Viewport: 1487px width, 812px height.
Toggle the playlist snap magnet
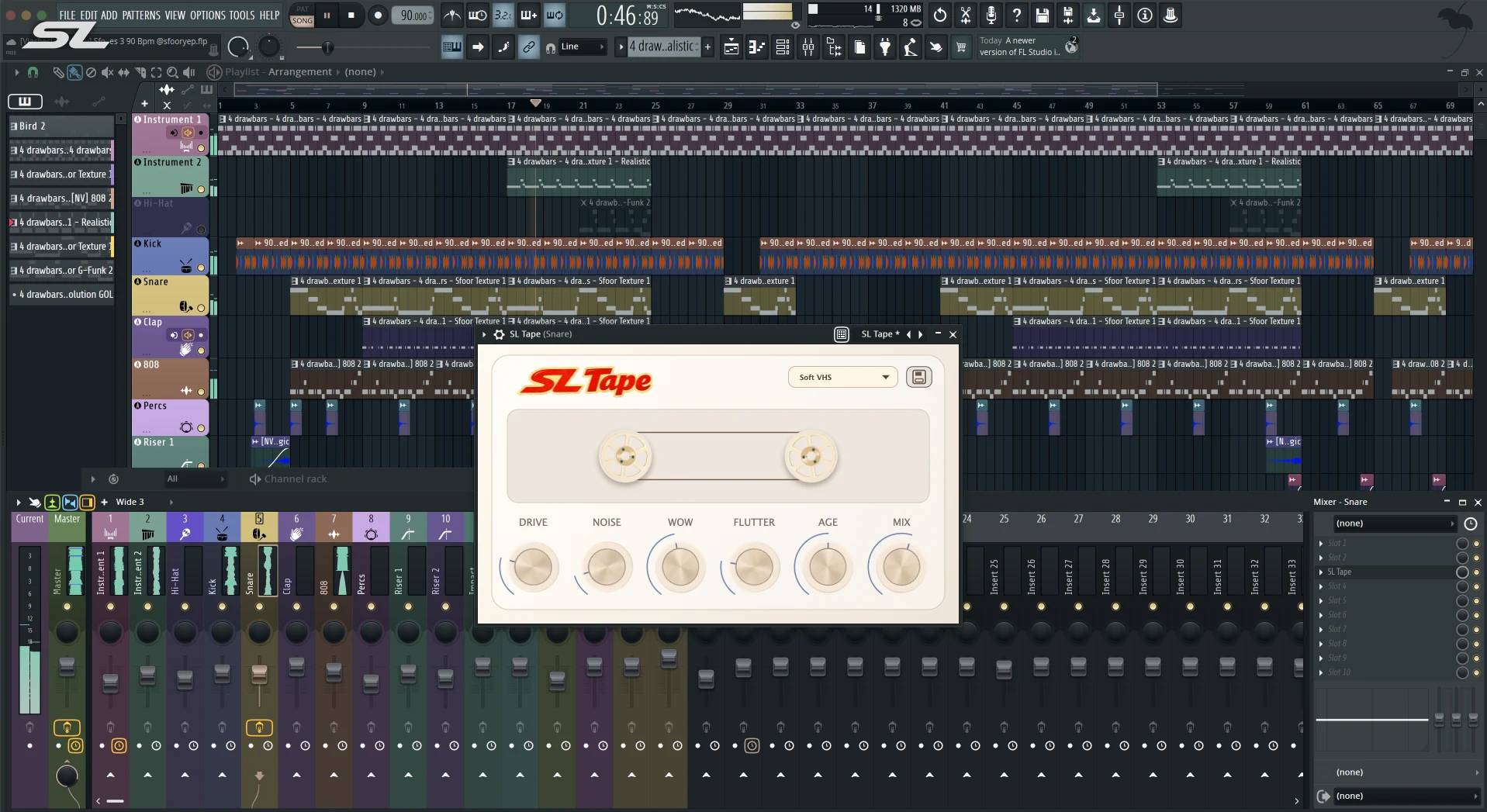[33, 72]
